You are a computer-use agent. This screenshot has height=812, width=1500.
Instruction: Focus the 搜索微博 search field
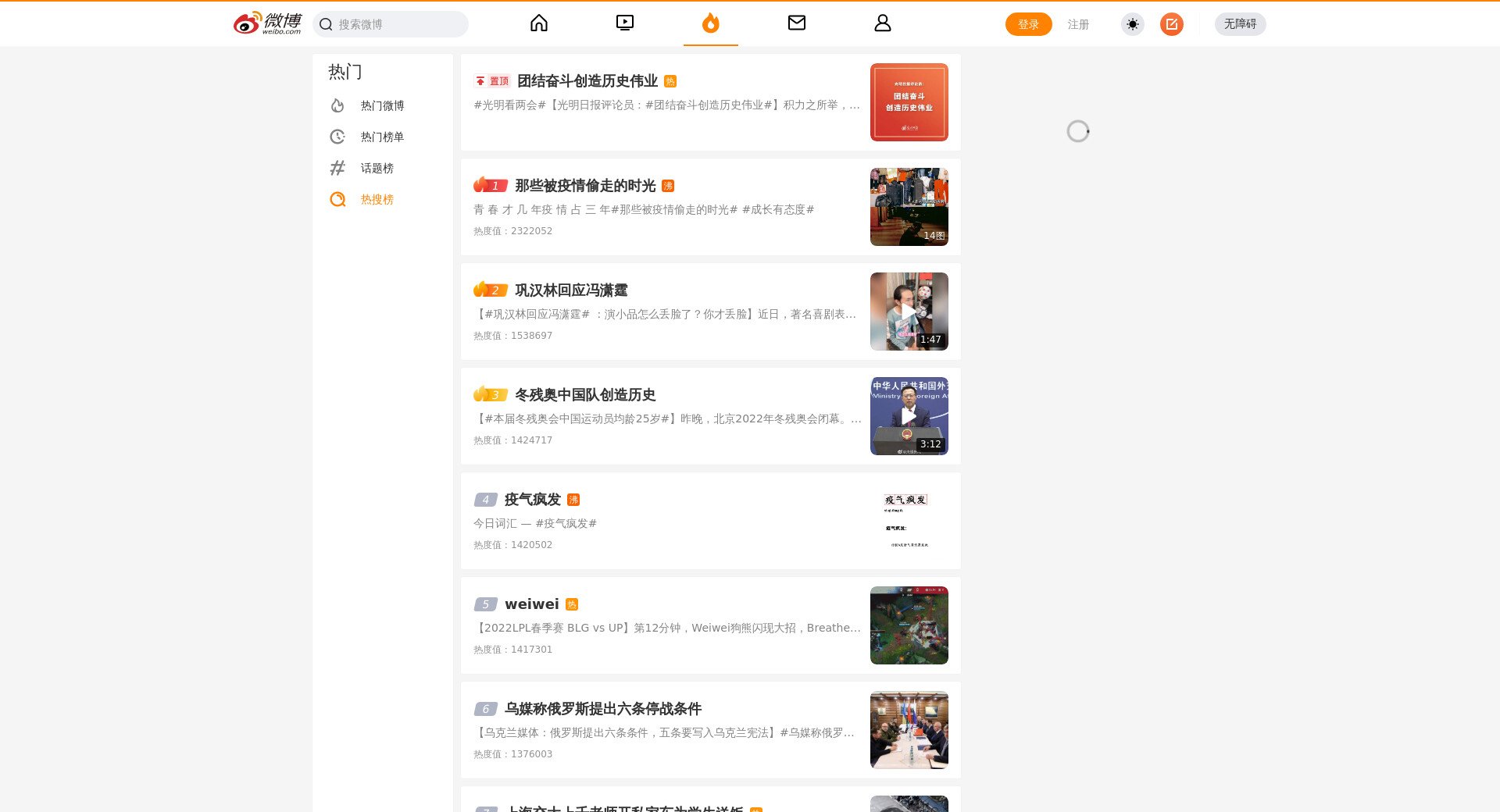(398, 24)
